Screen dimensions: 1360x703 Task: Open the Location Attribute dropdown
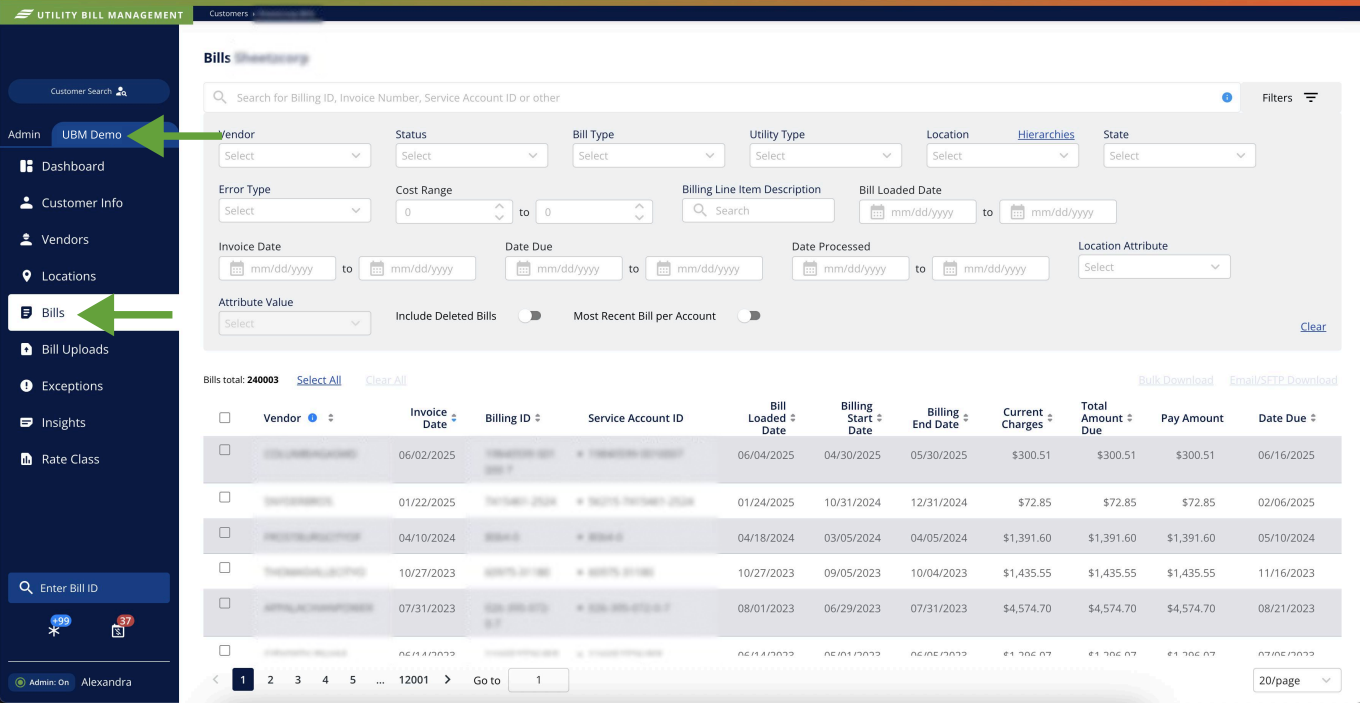pyautogui.click(x=1154, y=267)
